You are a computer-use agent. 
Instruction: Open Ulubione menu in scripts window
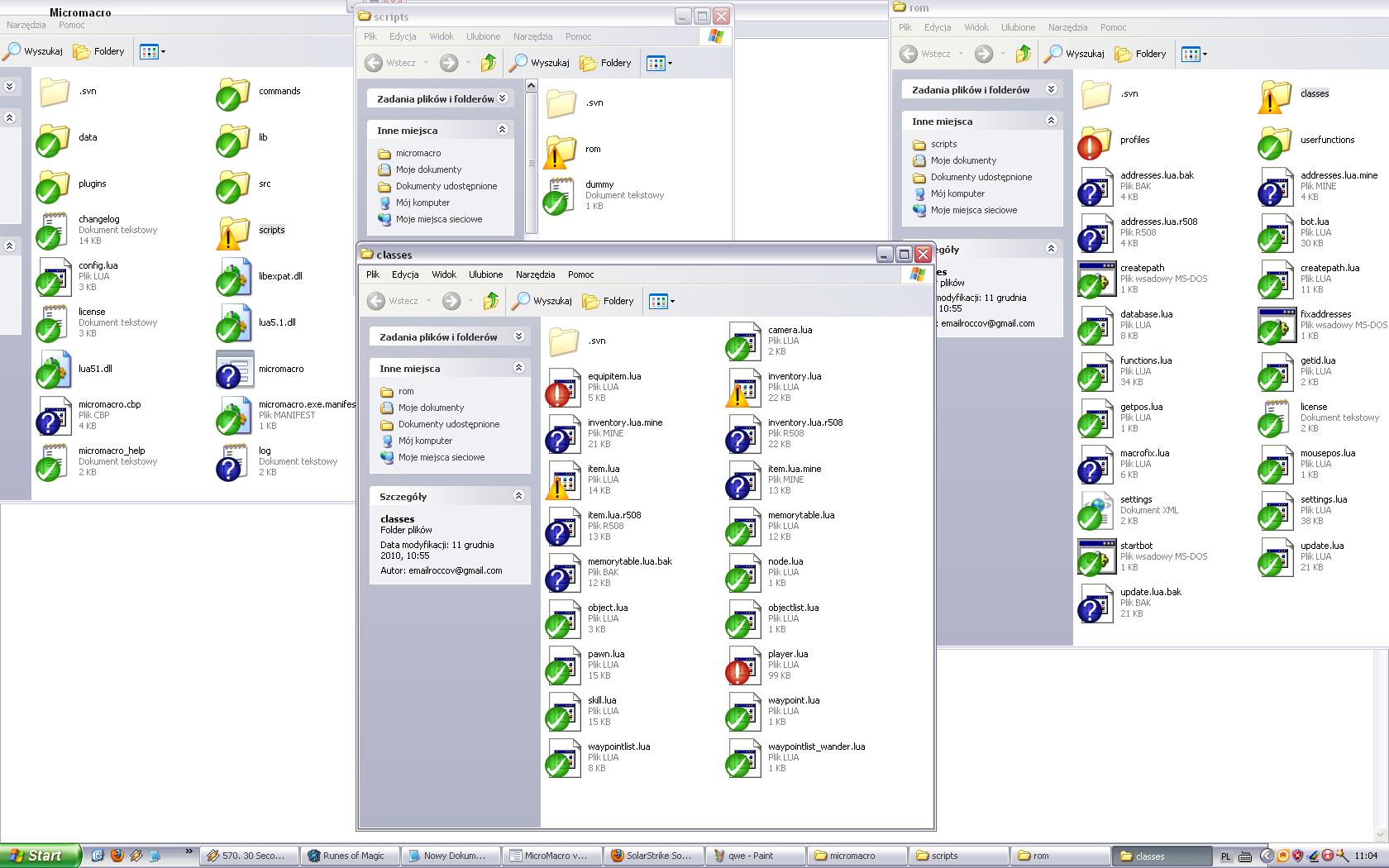[483, 36]
